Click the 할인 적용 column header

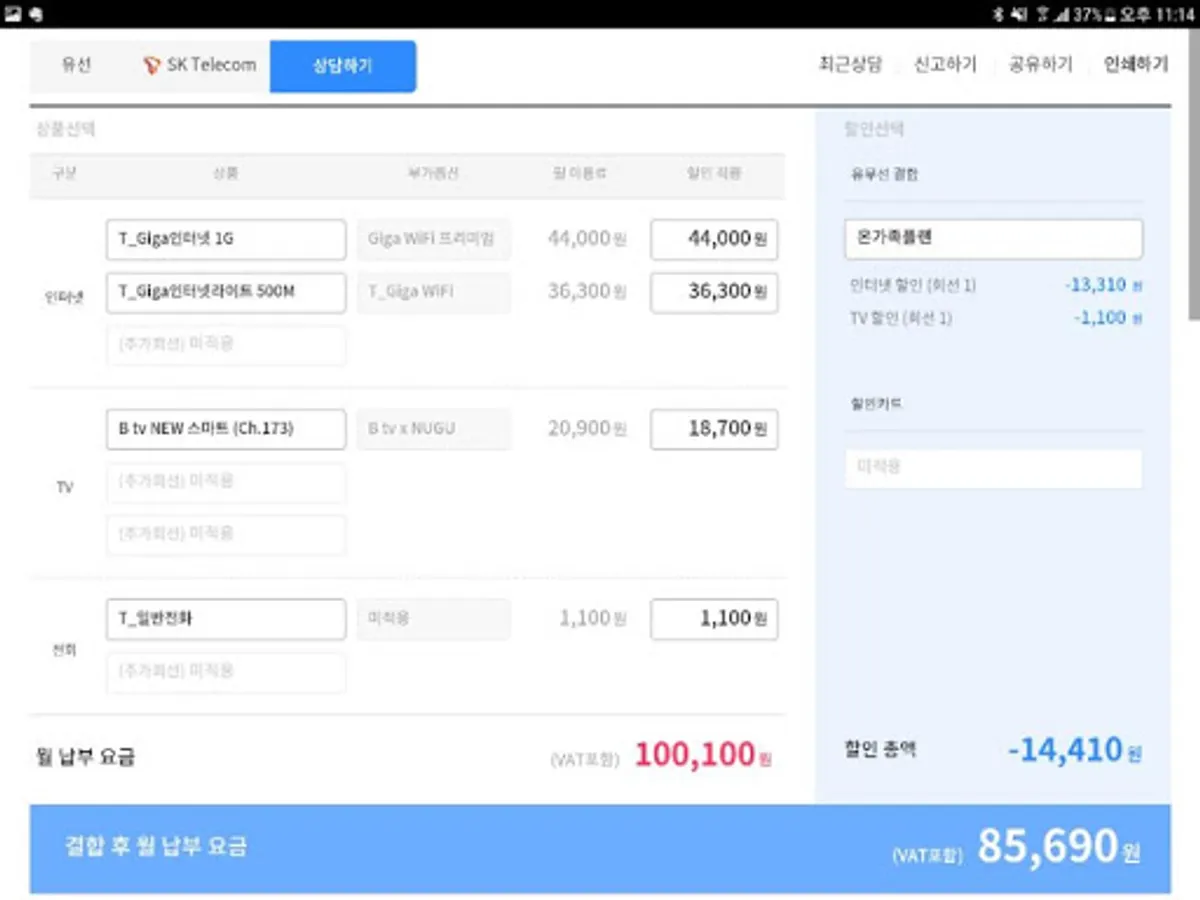click(715, 173)
